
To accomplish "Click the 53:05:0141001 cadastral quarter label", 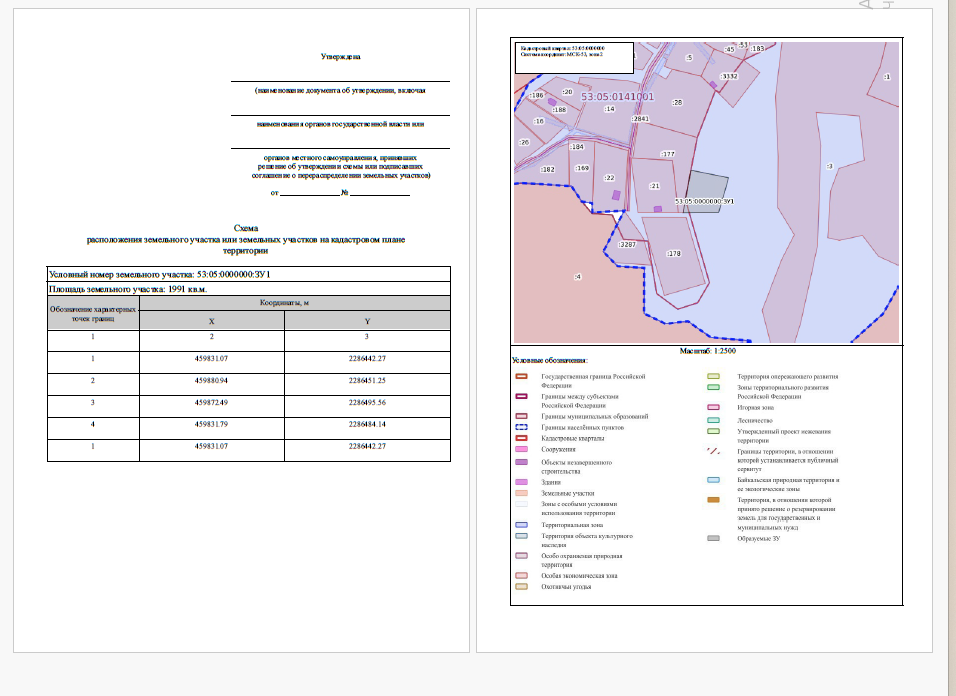I will [x=617, y=96].
